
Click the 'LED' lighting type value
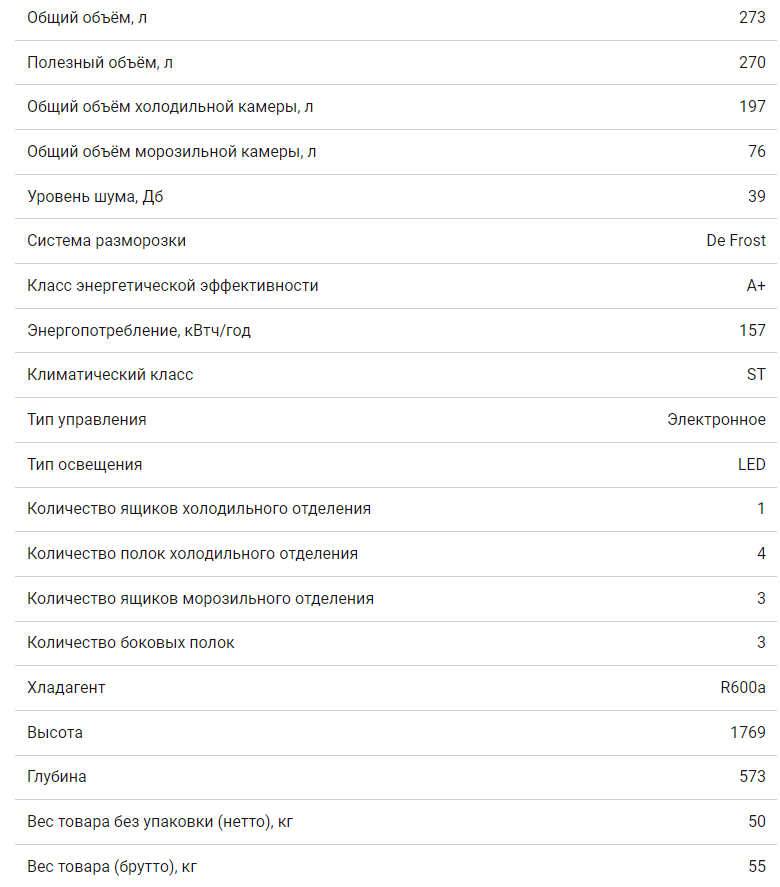click(x=751, y=464)
